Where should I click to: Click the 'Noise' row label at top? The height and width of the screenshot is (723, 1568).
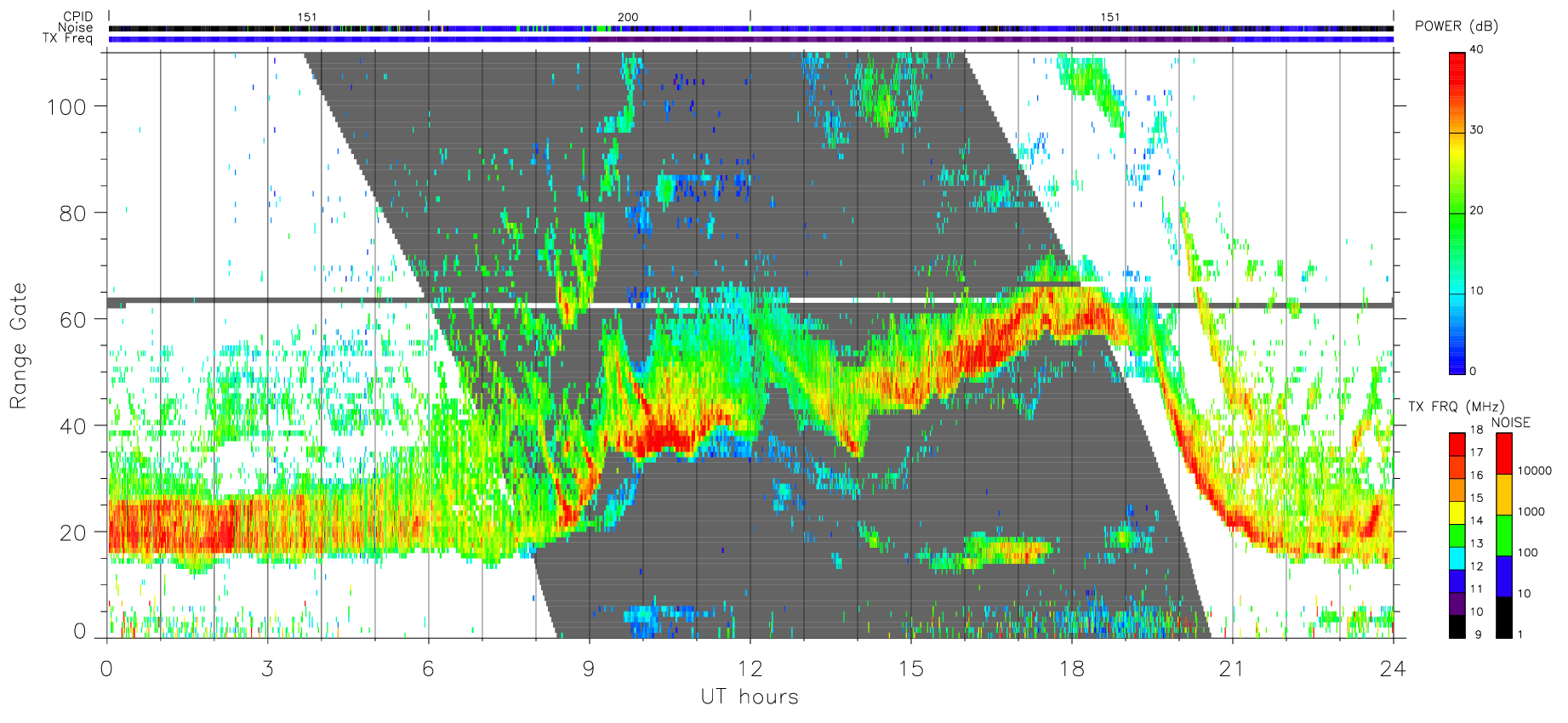tap(75, 27)
